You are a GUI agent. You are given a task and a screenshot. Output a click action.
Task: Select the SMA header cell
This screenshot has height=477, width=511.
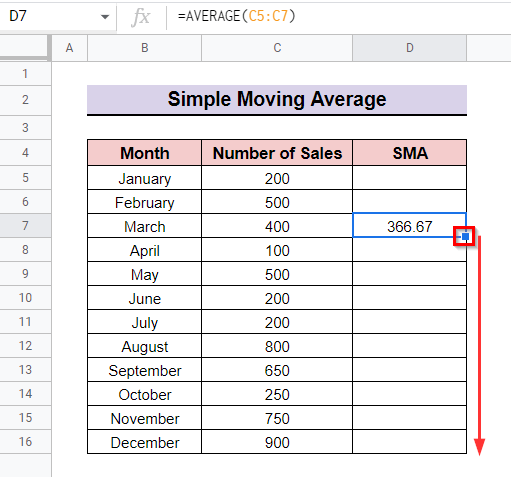click(x=409, y=153)
